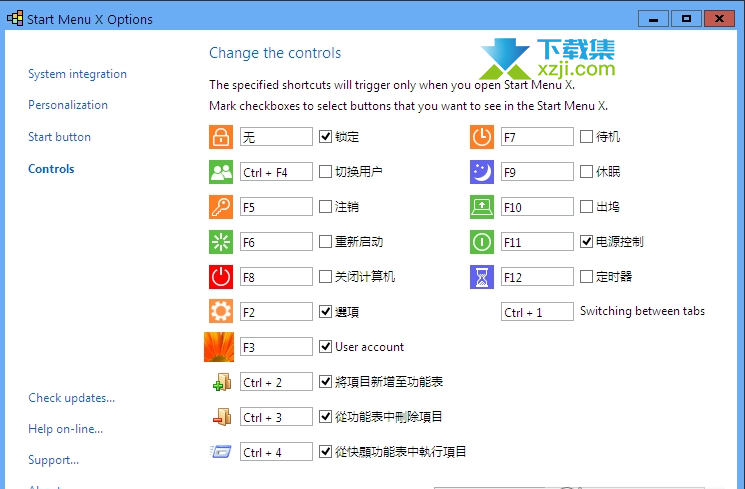Click the flower user account picture
Image resolution: width=745 pixels, height=489 pixels.
coord(219,347)
